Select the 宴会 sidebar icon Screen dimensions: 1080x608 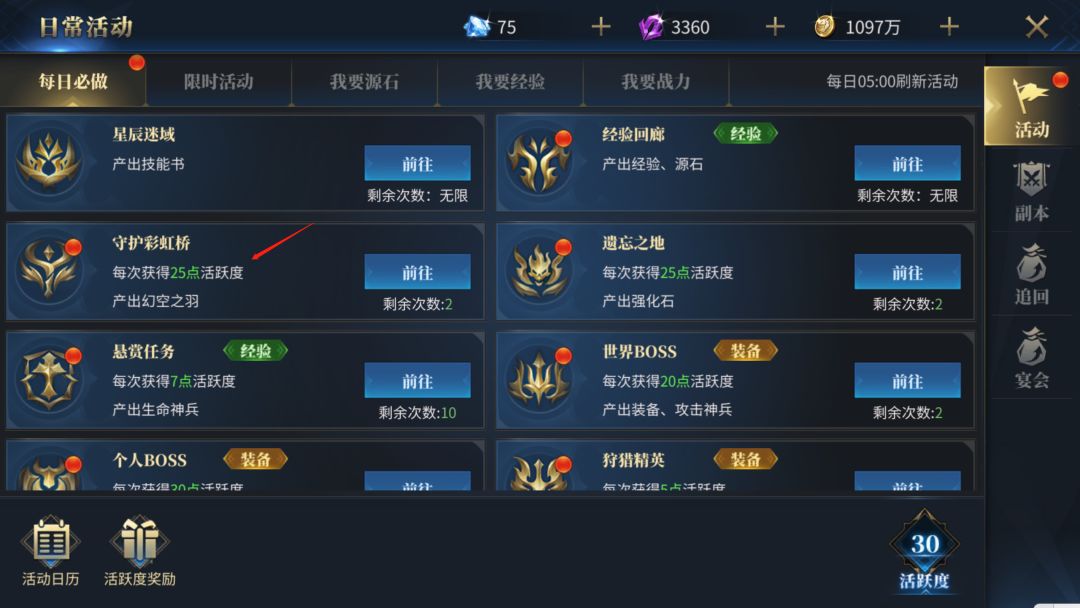tap(1031, 358)
